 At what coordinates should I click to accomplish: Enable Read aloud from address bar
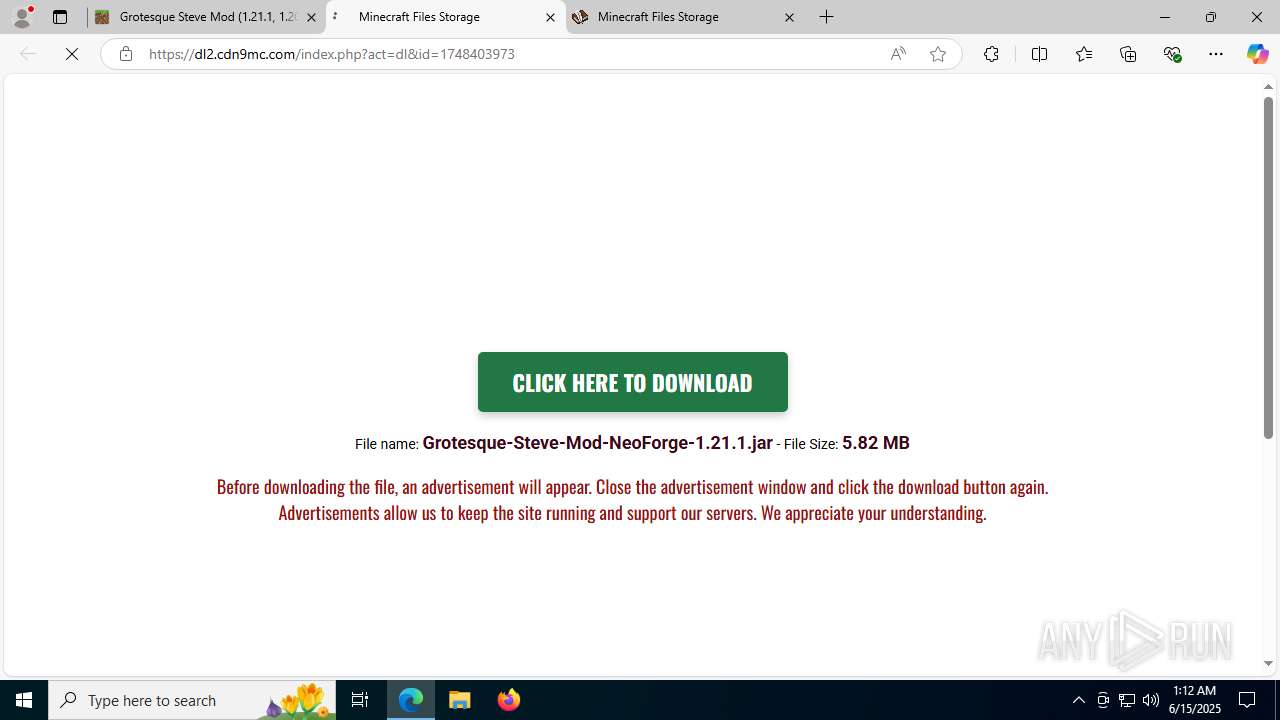pos(898,54)
